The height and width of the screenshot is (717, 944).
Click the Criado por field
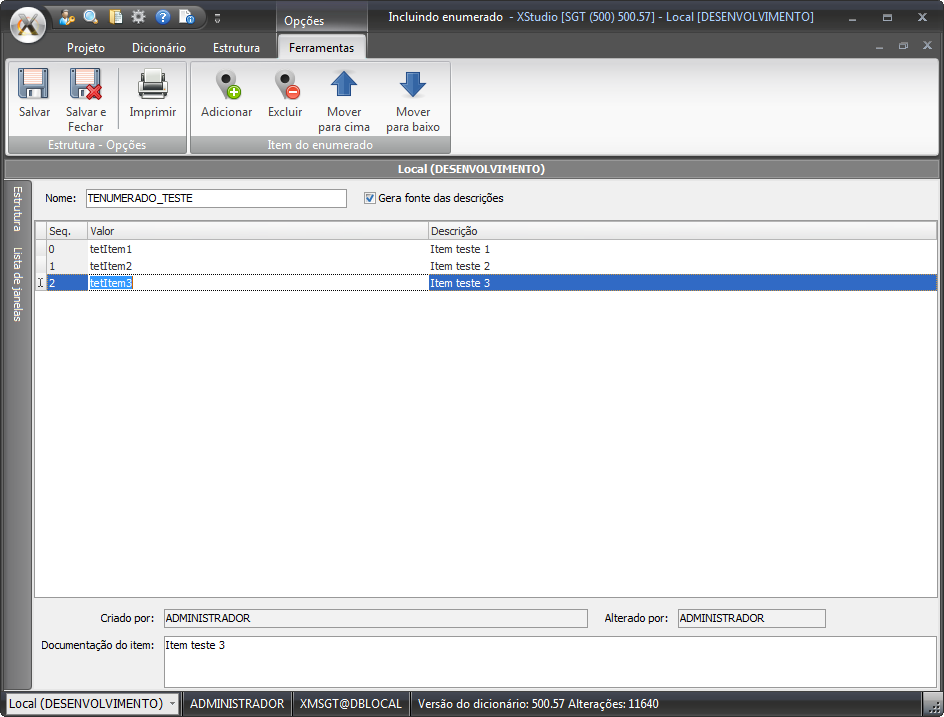point(376,618)
